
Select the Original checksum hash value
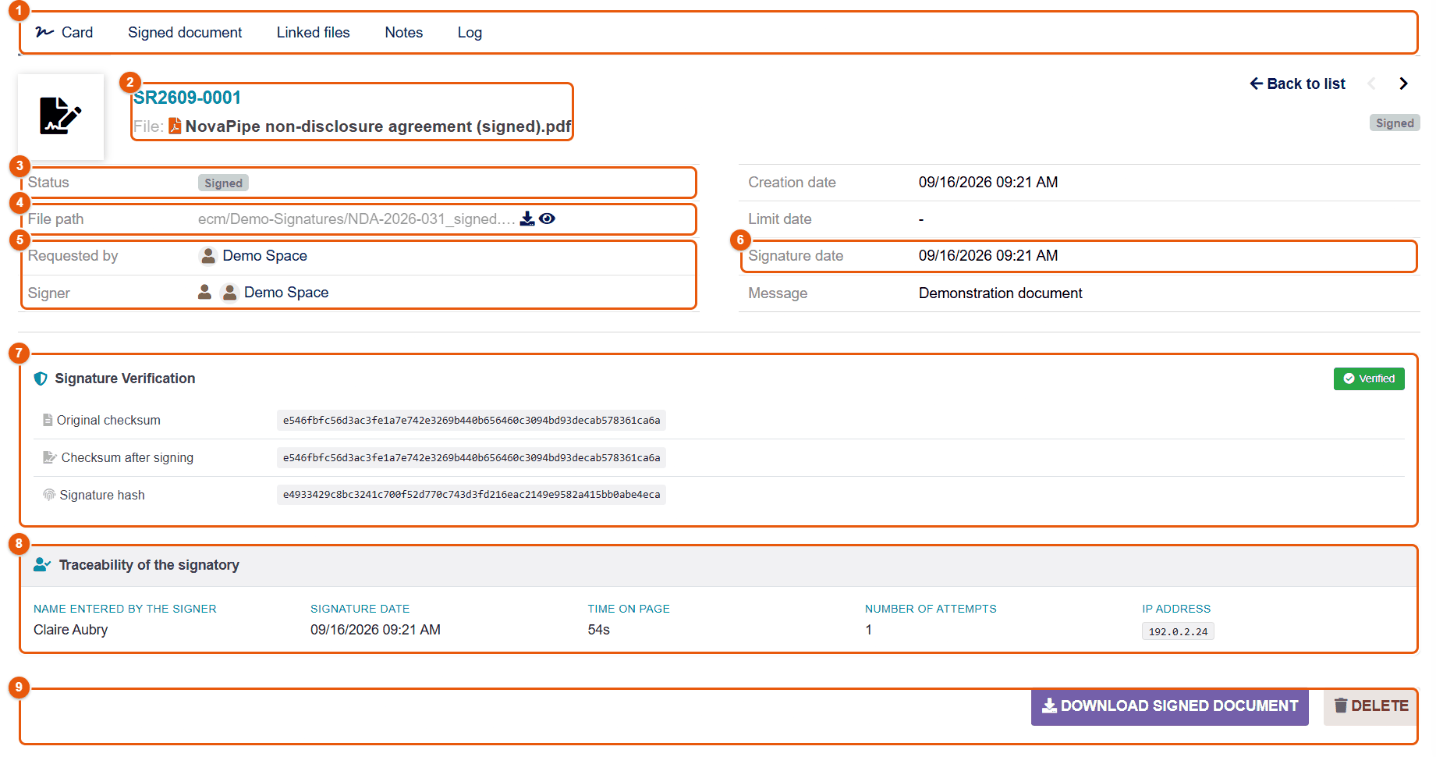tap(471, 421)
